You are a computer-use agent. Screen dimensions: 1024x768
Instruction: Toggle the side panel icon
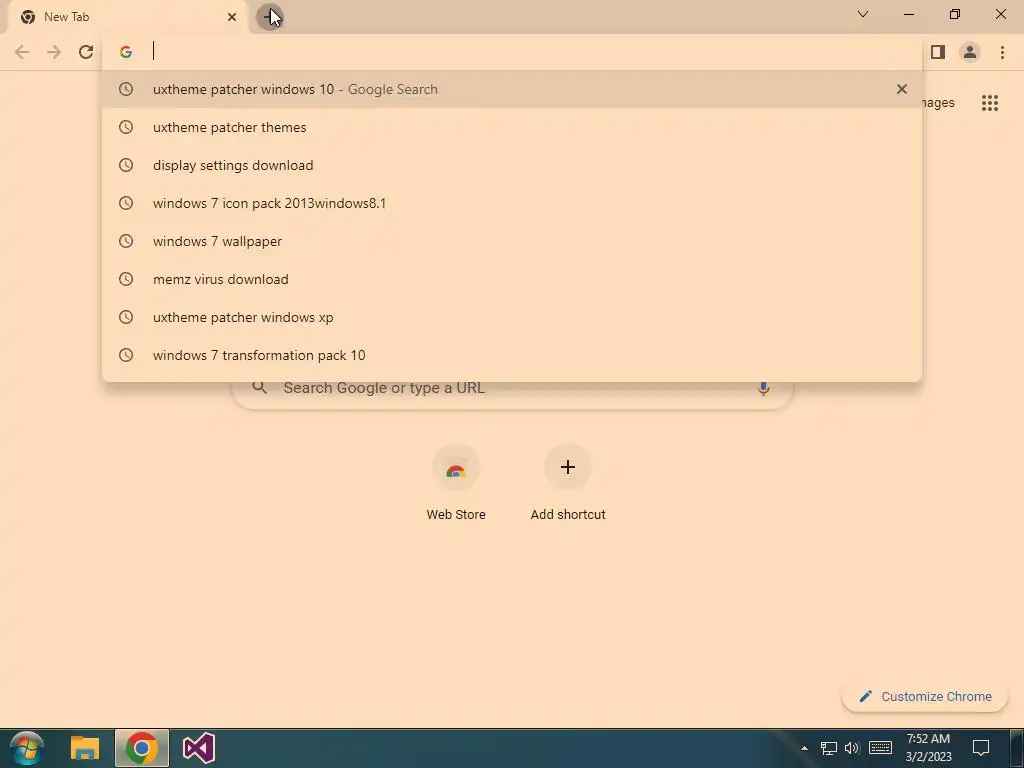[x=938, y=52]
